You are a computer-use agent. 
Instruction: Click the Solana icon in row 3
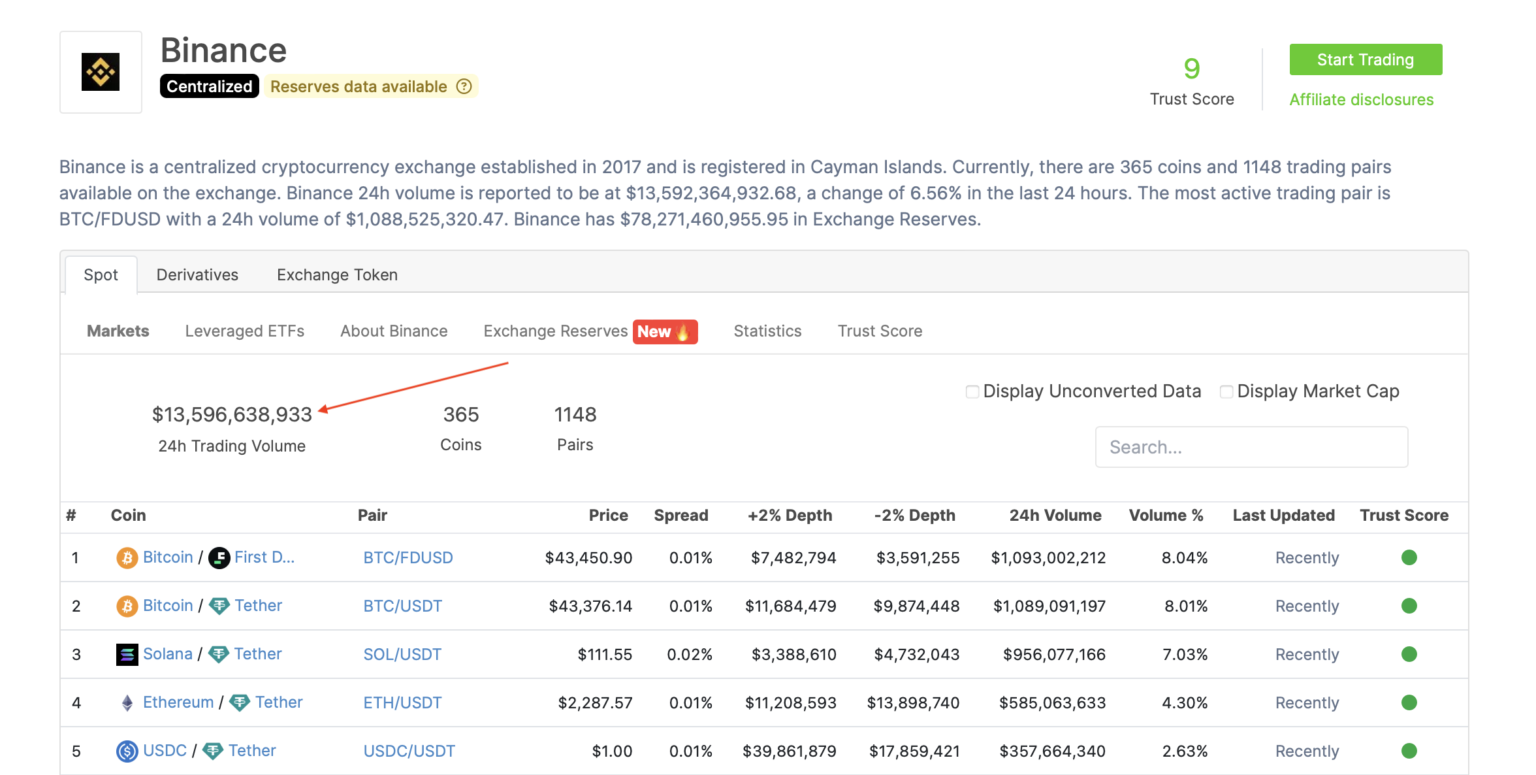(127, 655)
